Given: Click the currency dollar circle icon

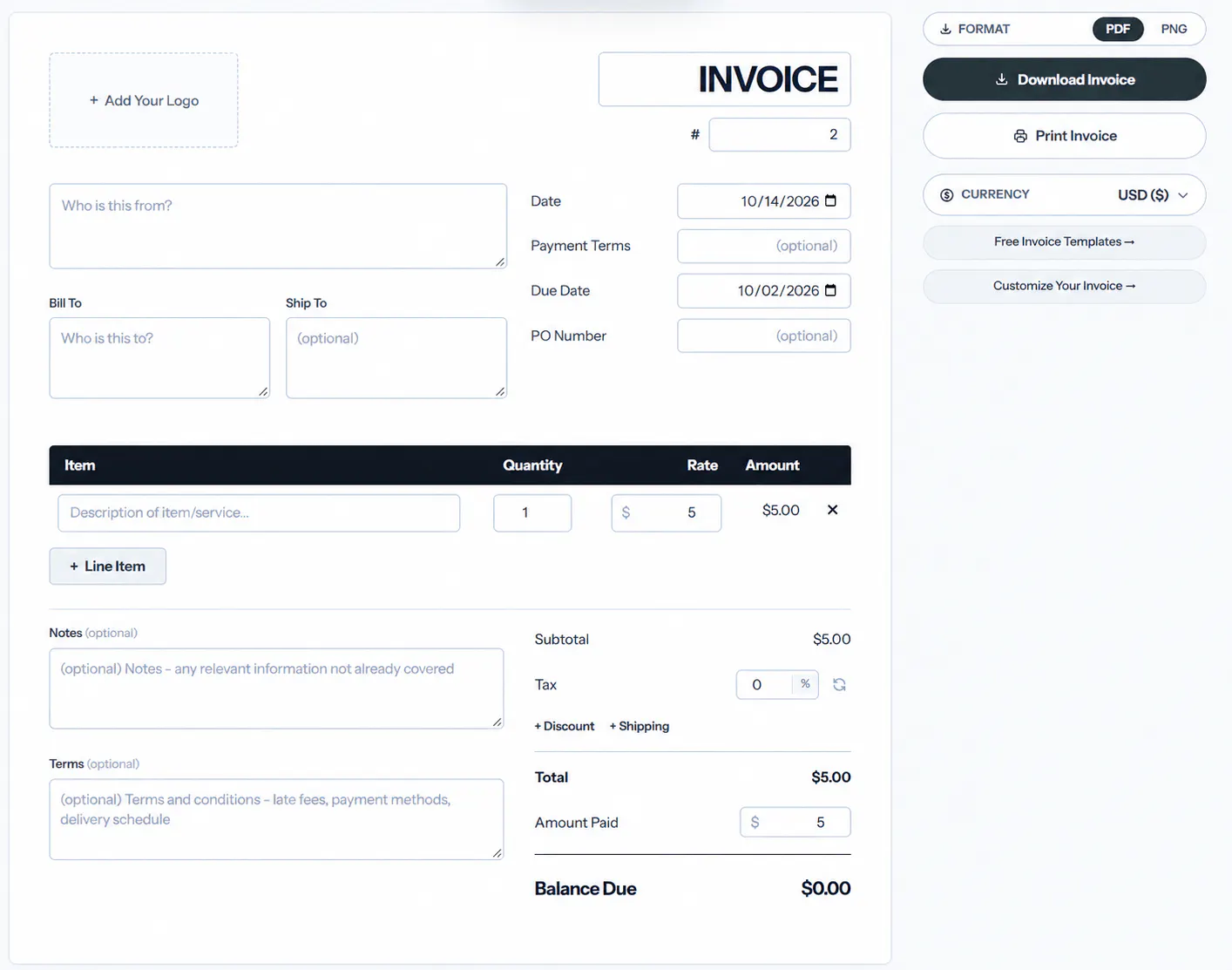Looking at the screenshot, I should point(946,194).
